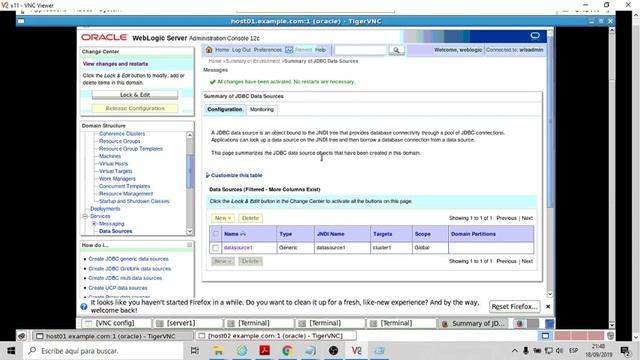Click Create UCP data sources link
Viewport: 640px width, 360px height.
tap(118, 288)
